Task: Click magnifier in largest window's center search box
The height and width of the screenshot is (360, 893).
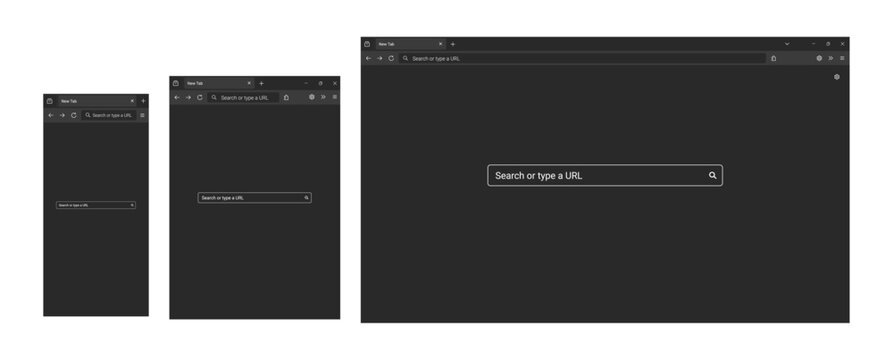Action: (712, 175)
